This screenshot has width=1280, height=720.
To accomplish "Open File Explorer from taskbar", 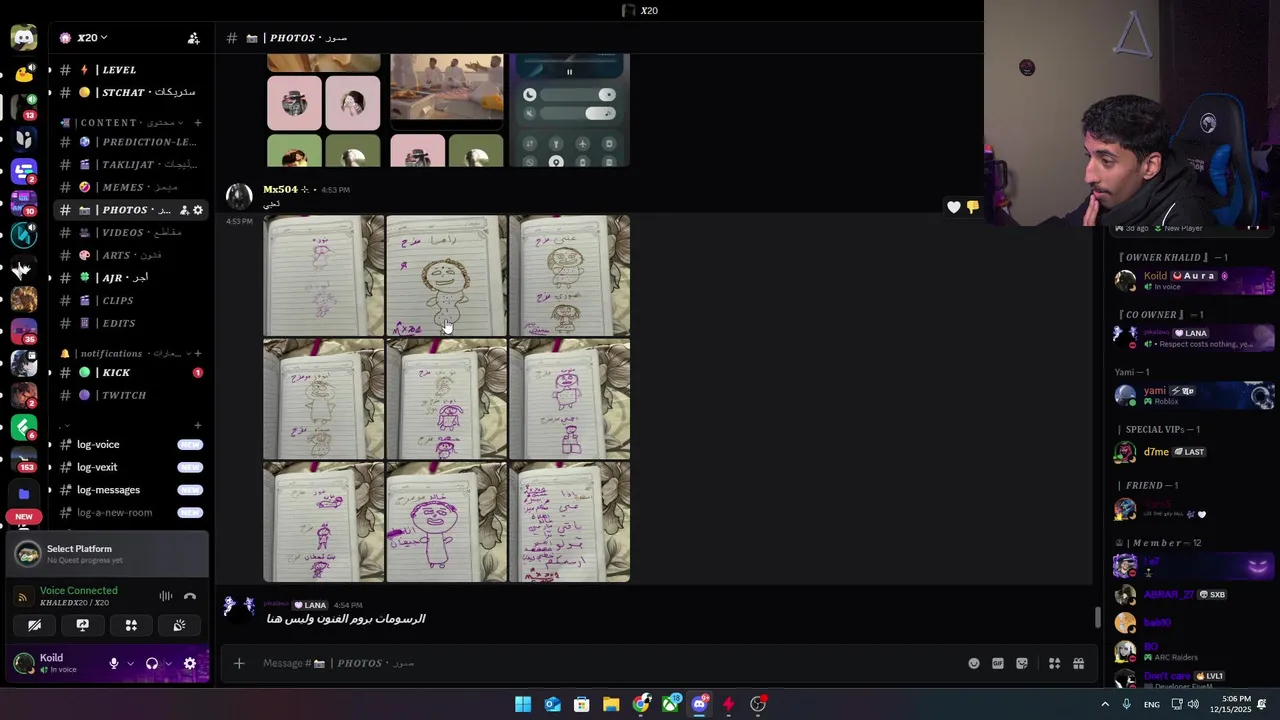I will [x=611, y=704].
